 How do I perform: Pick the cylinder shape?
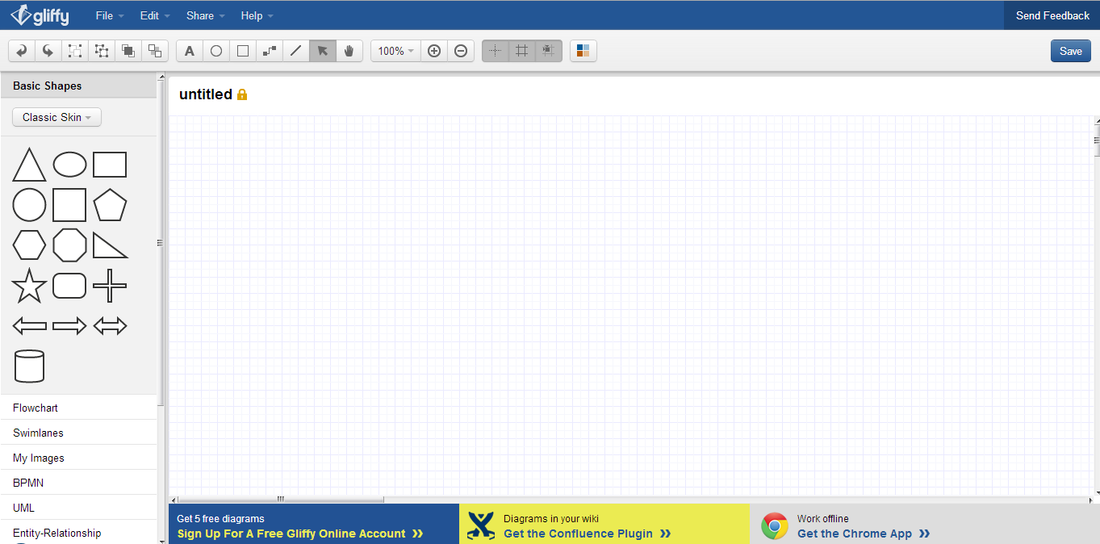[29, 366]
